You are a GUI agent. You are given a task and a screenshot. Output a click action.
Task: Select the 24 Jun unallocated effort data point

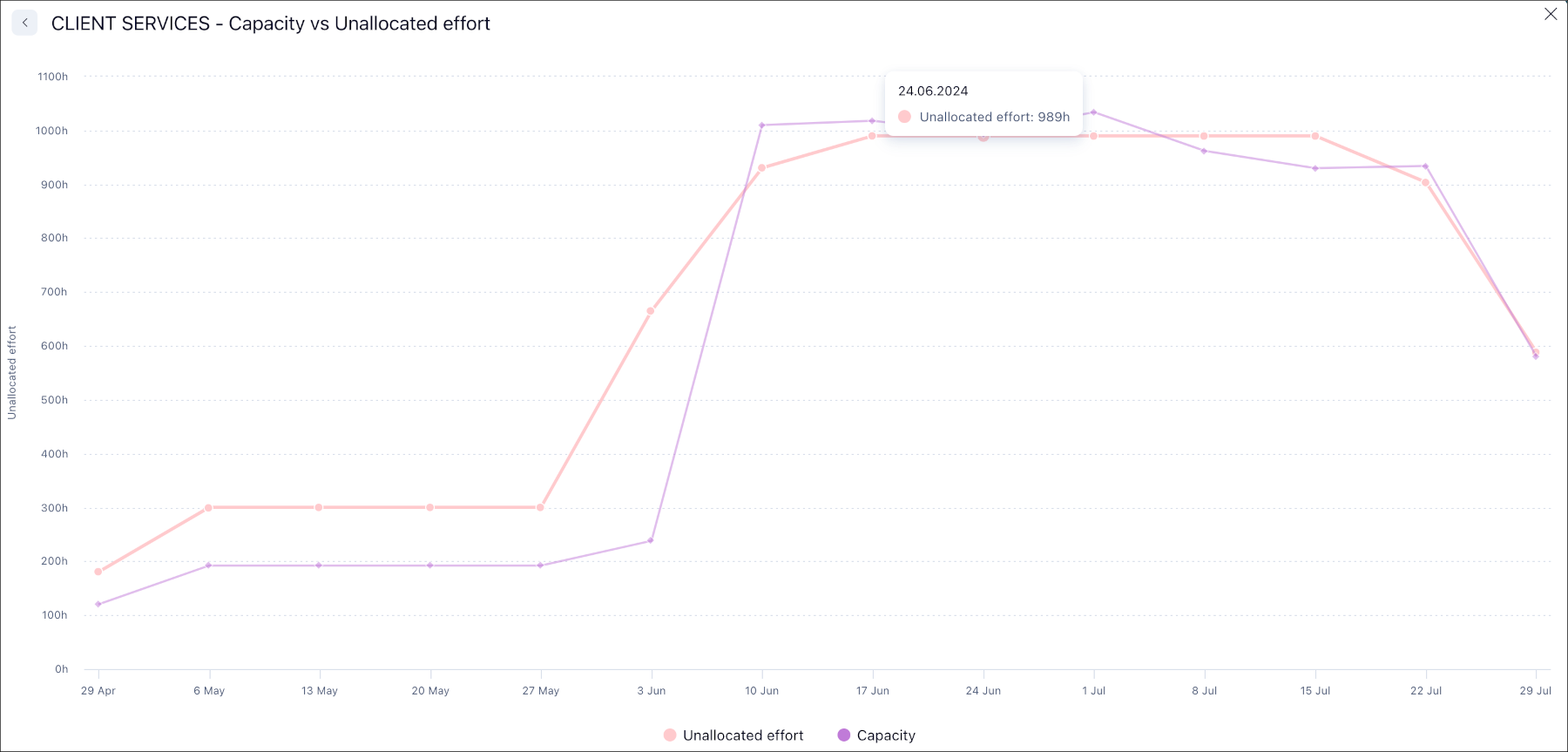coord(983,136)
